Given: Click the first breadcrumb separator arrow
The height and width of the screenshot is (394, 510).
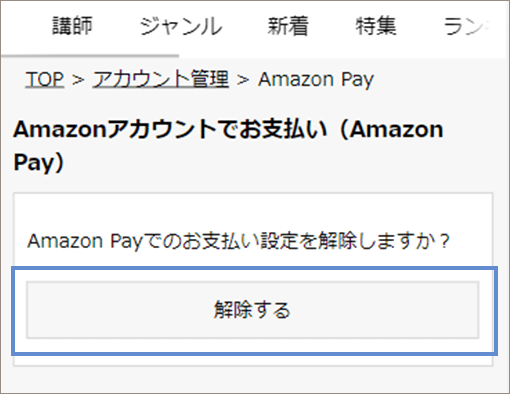Looking at the screenshot, I should click(78, 80).
